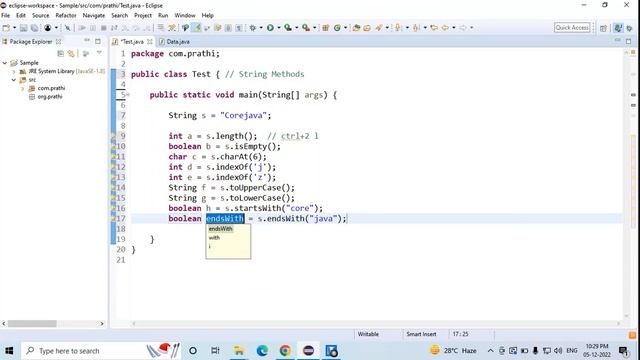Screen dimensions: 640x360
Task: Click the fold marker on line 5
Action: point(128,95)
